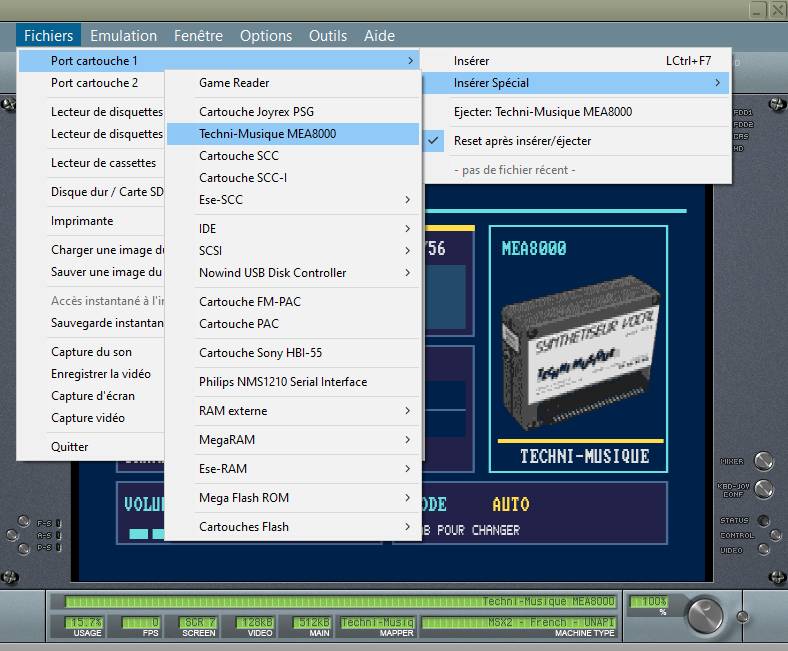
Task: Select Game Reader entry
Action: pos(293,83)
